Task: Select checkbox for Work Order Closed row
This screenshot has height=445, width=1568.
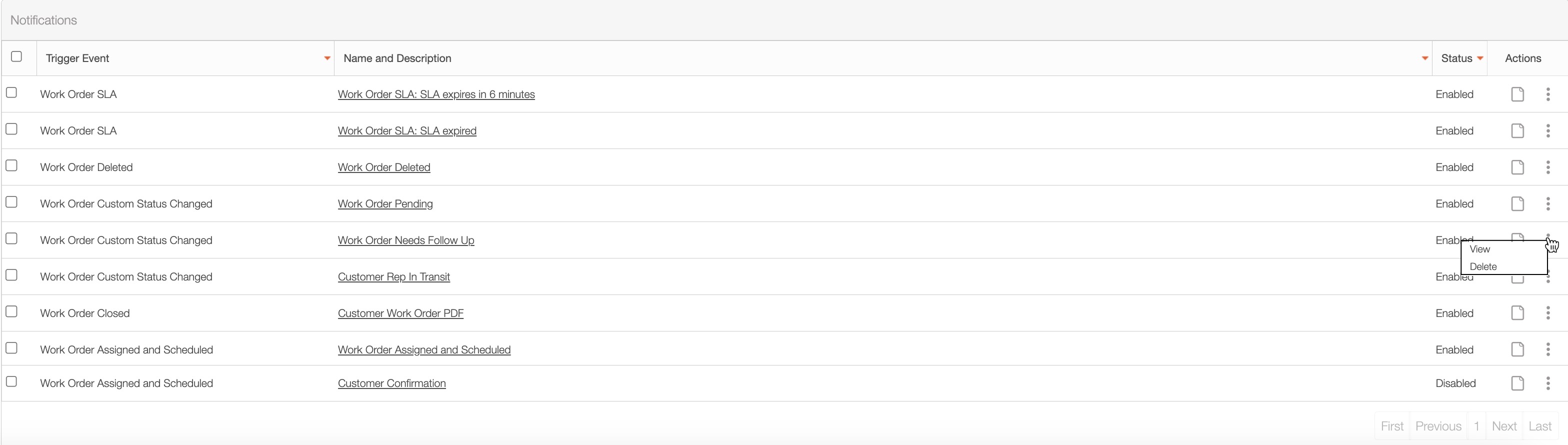Action: (x=11, y=311)
